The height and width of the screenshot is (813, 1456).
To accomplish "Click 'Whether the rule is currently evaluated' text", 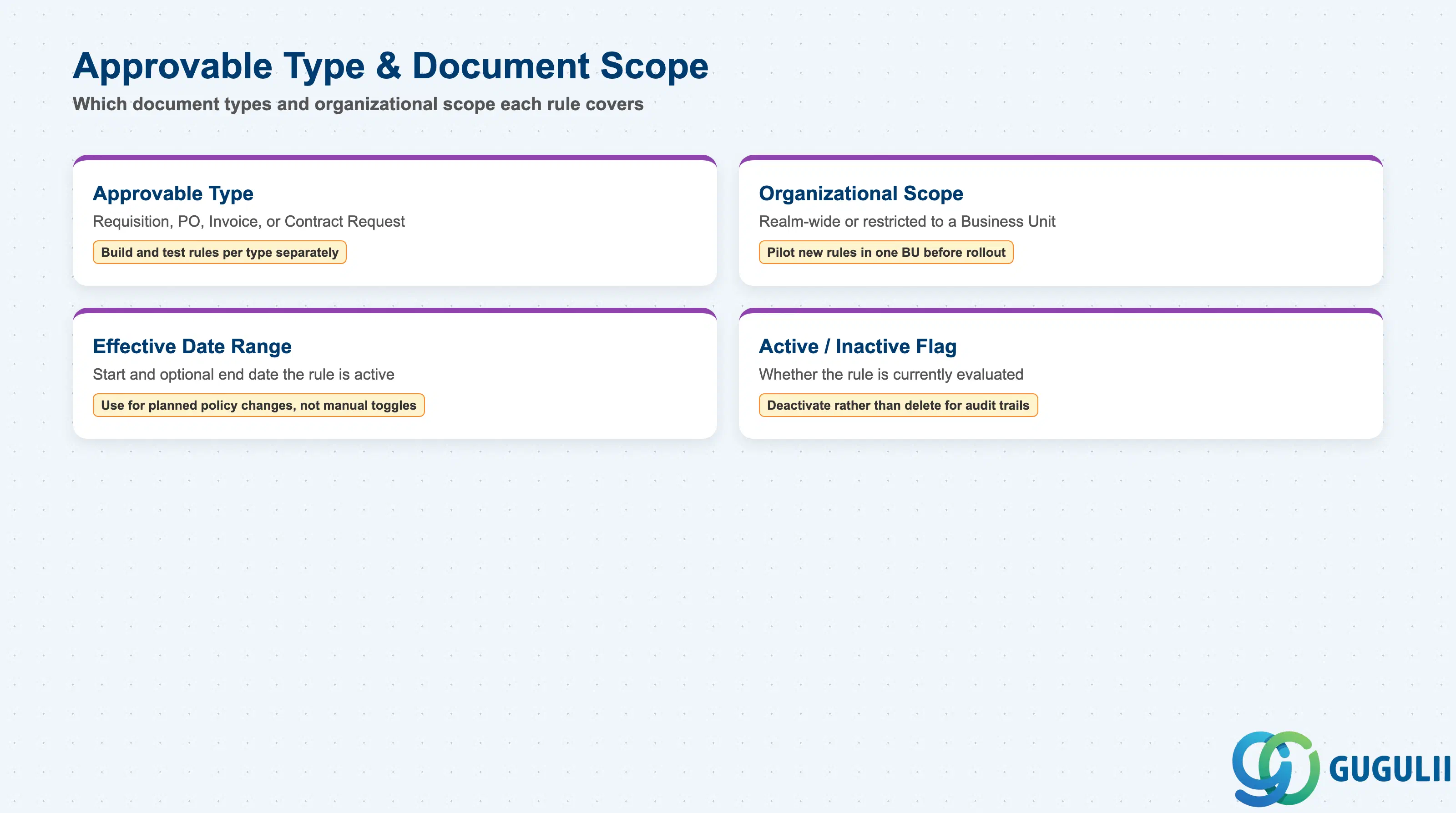I will [891, 374].
